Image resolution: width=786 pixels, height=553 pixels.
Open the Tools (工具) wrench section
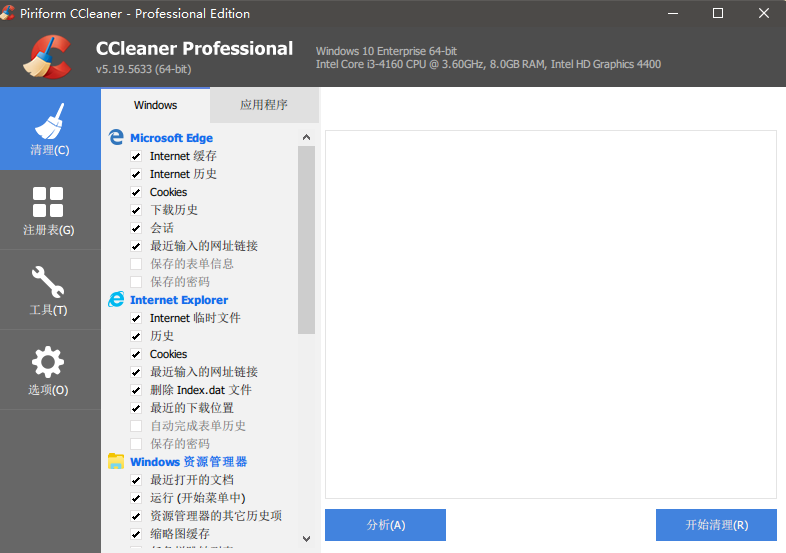click(50, 290)
